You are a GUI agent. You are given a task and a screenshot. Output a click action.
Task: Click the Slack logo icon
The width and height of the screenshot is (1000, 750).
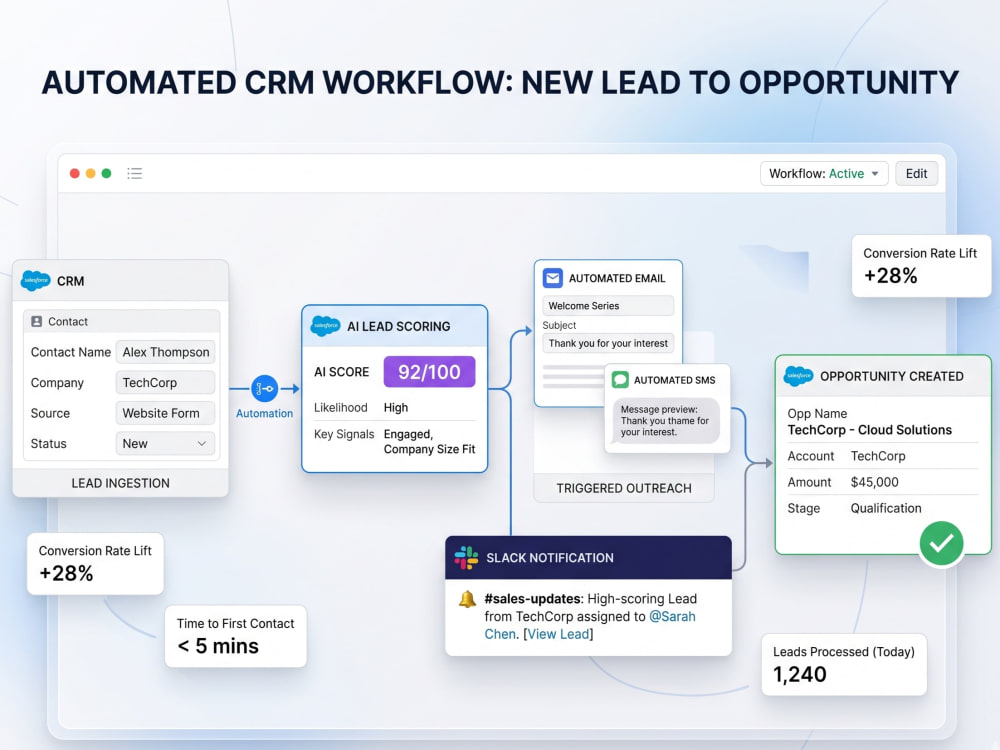[466, 557]
